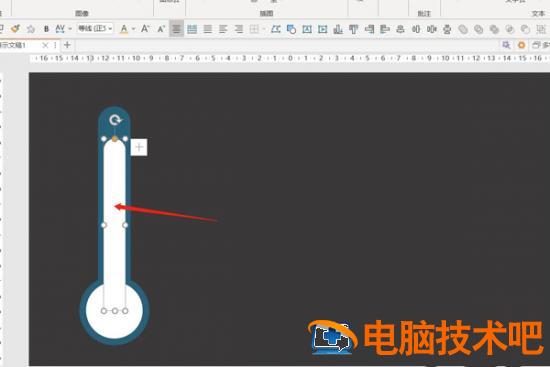550x367 pixels.
Task: Apply the underlined A font color
Action: click(x=124, y=29)
